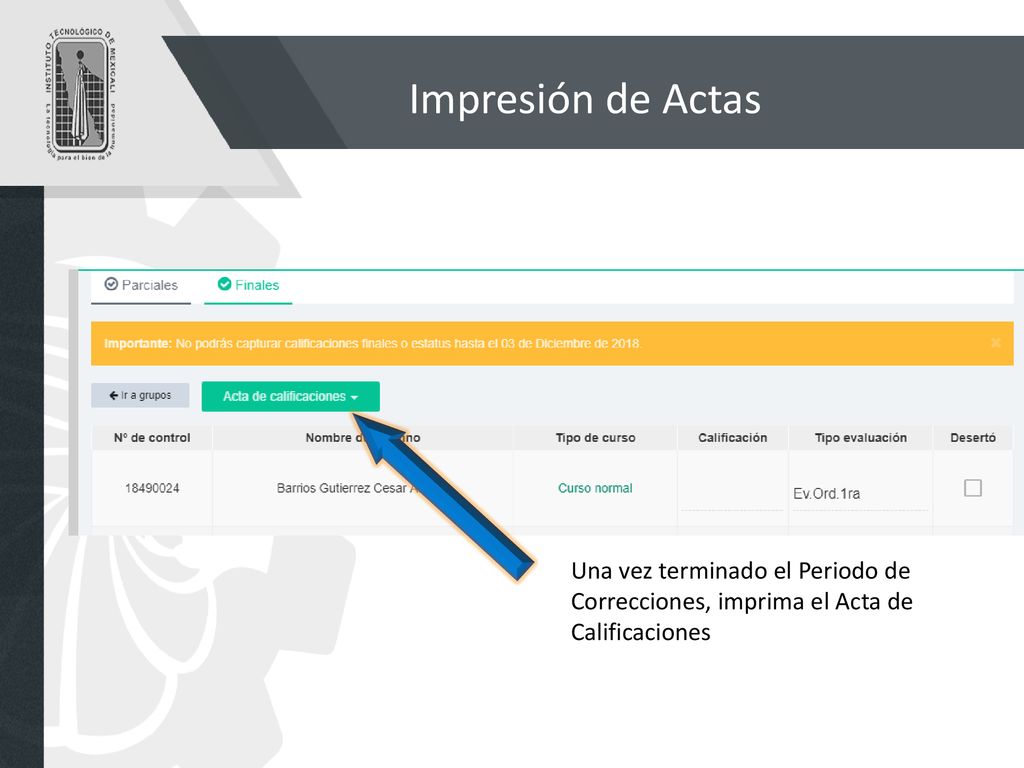Click the Curso normal link
Viewport: 1024px width, 768px height.
[x=595, y=488]
